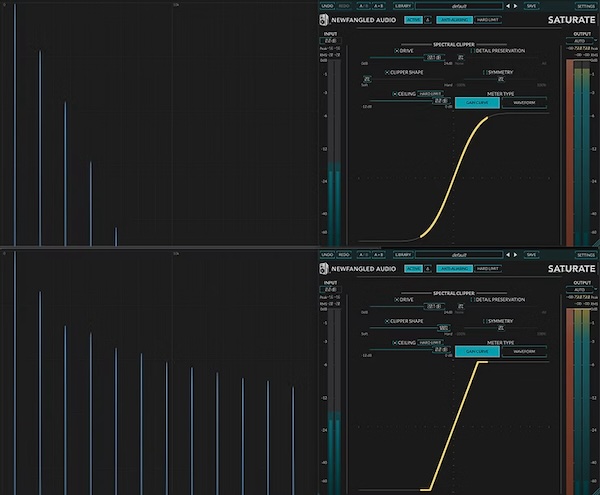Click the Drive slider handle in lower plugin
Image resolution: width=600 pixels, height=495 pixels.
click(434, 306)
